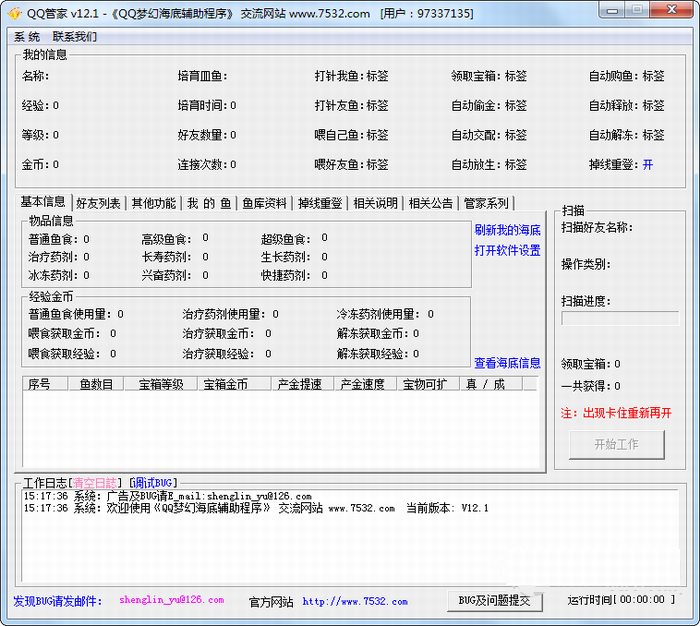The image size is (700, 626).
Task: Click the 自动释放: 标签 label
Action: coord(627,105)
